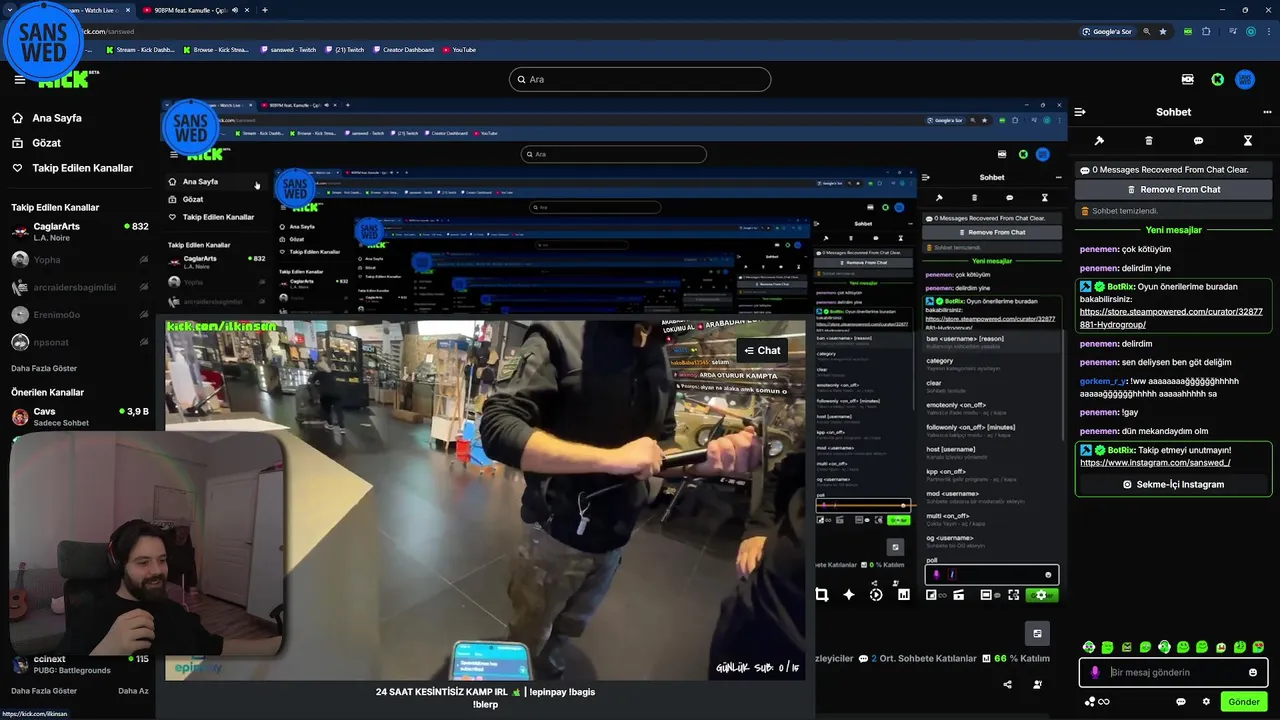Image resolution: width=1280 pixels, height=720 pixels.
Task: Collapse the Sohbet chat panel
Action: [1079, 112]
